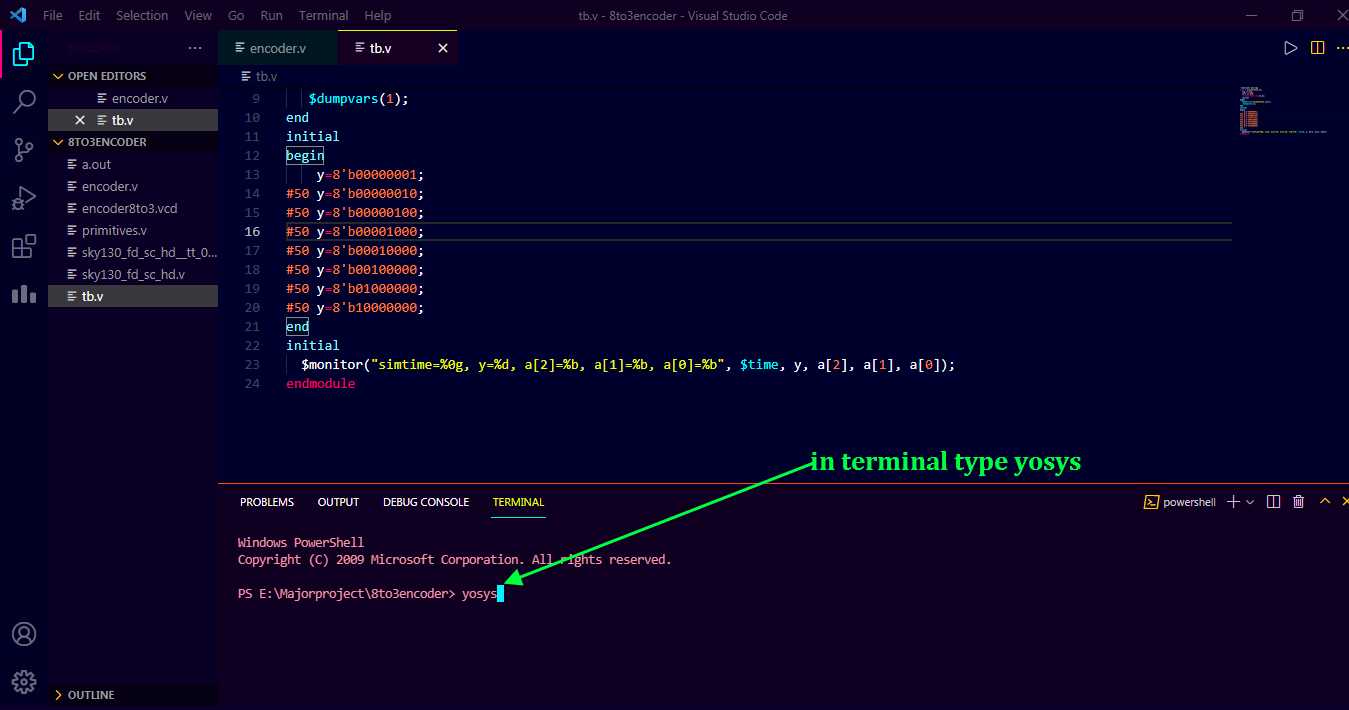Click the Run Code play icon

coord(1290,47)
